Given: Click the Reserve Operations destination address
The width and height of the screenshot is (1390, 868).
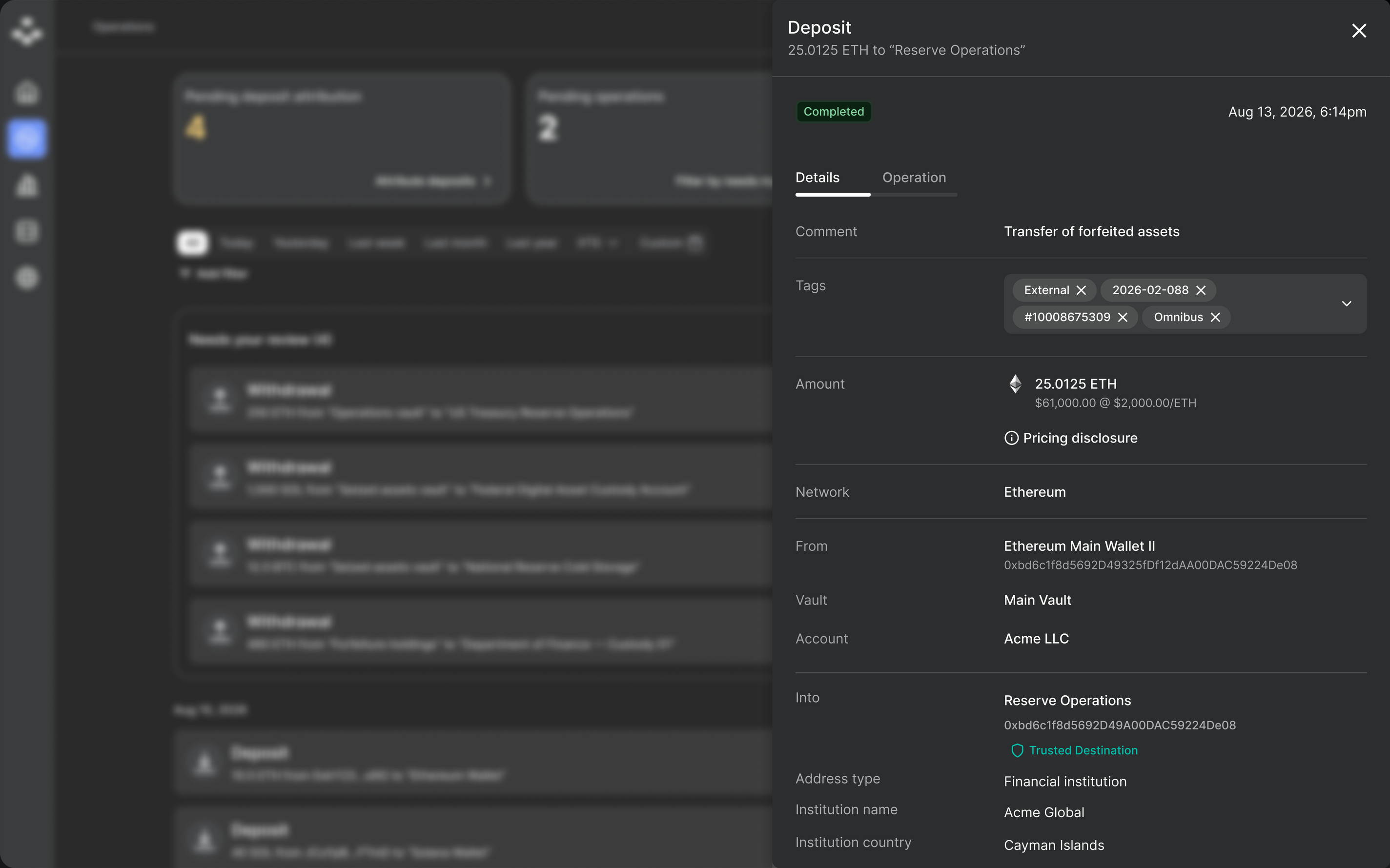Looking at the screenshot, I should [1119, 725].
